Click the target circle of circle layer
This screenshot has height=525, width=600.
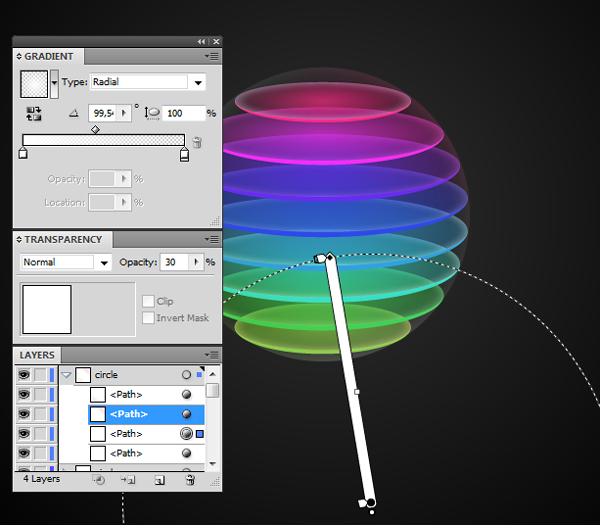tap(186, 375)
